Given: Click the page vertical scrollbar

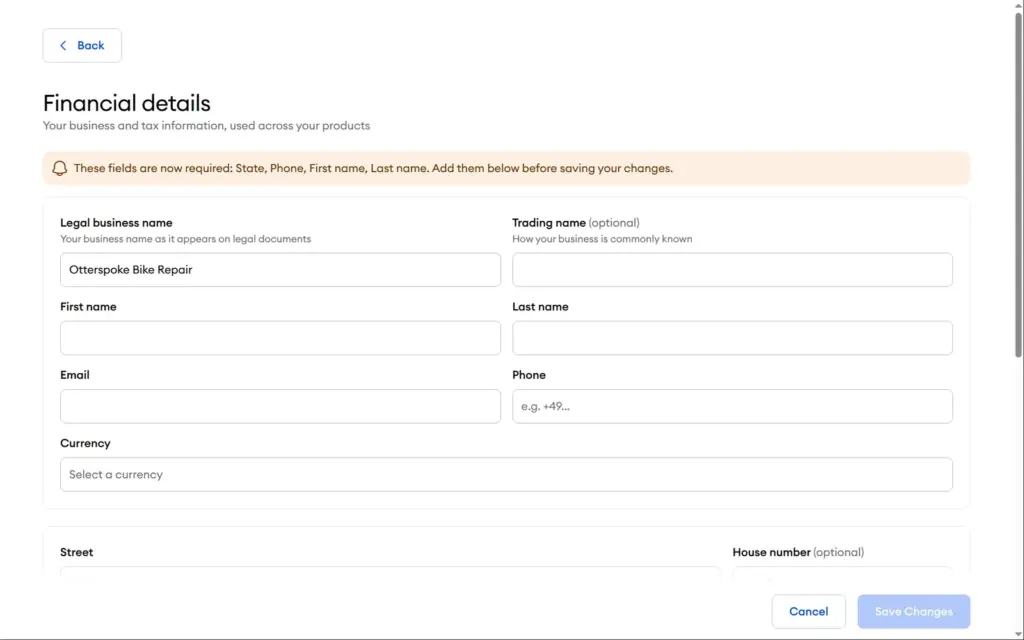Looking at the screenshot, I should 1018,186.
